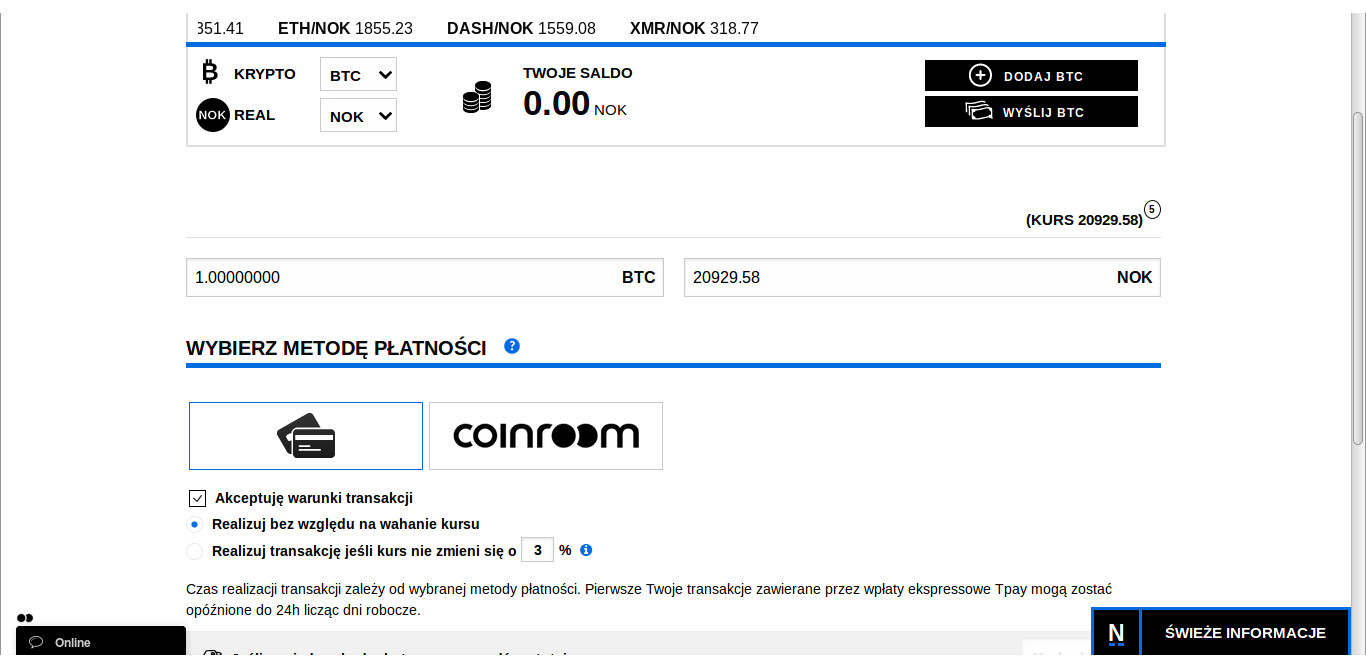
Task: Click the Bitcoin symbol icon next to KRYPTO
Action: 209,72
